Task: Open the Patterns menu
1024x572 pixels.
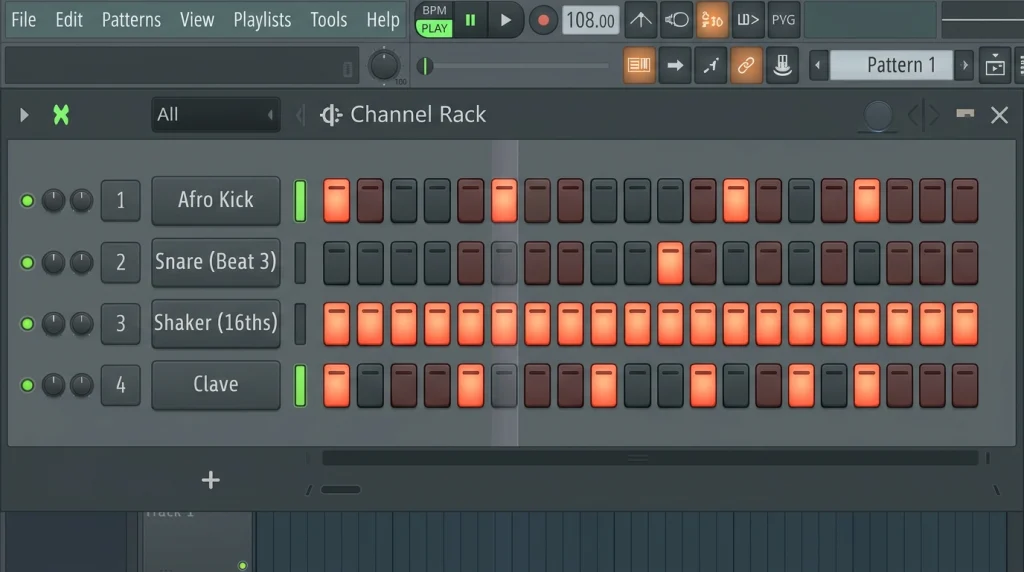Action: [x=131, y=20]
